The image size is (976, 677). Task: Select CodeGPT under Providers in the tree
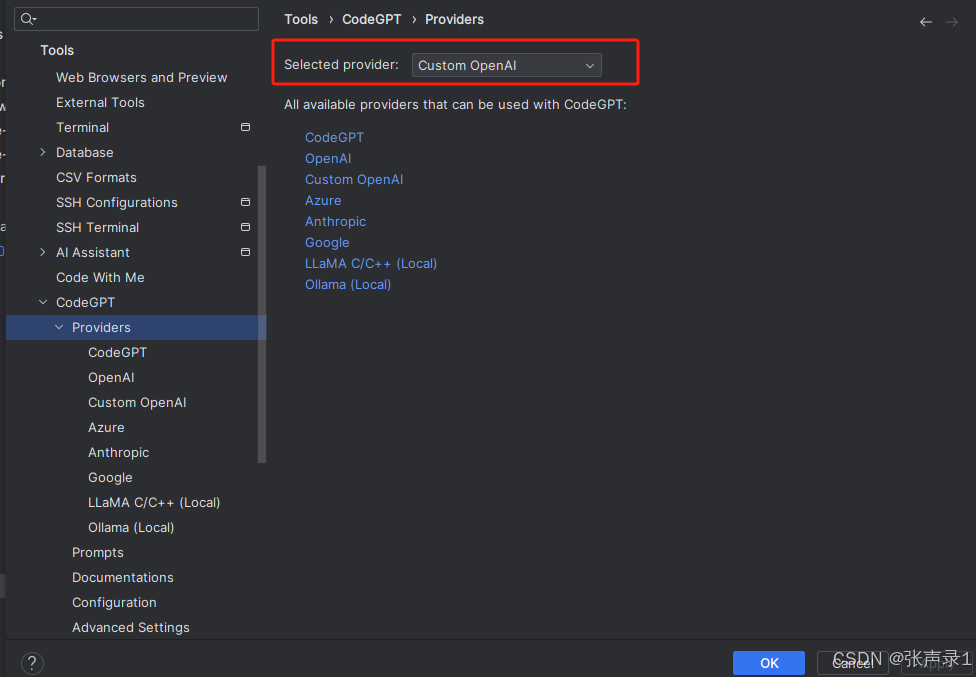pyautogui.click(x=118, y=352)
